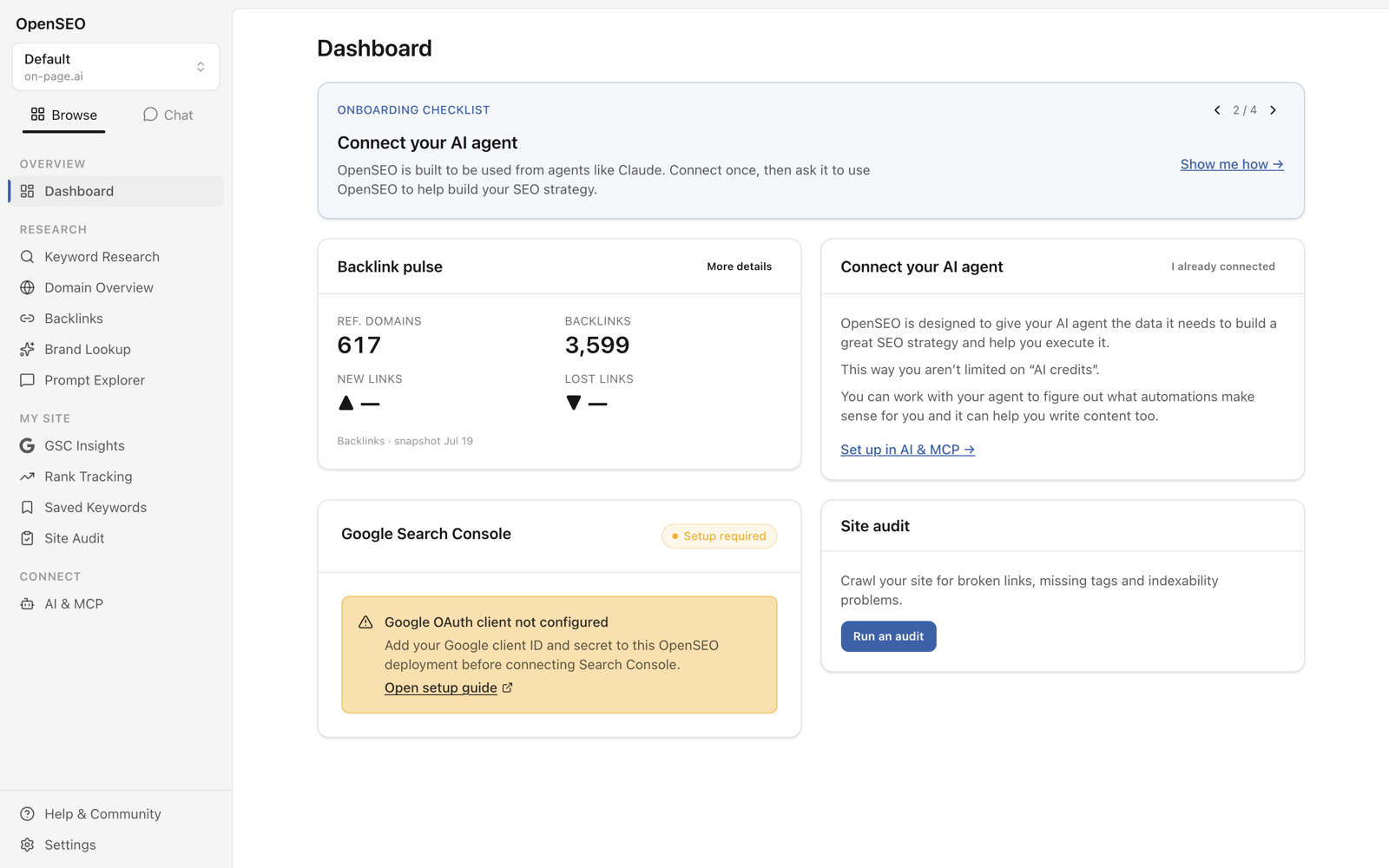Image resolution: width=1389 pixels, height=868 pixels.
Task: Click the OpenSEO logo text
Action: tap(50, 23)
